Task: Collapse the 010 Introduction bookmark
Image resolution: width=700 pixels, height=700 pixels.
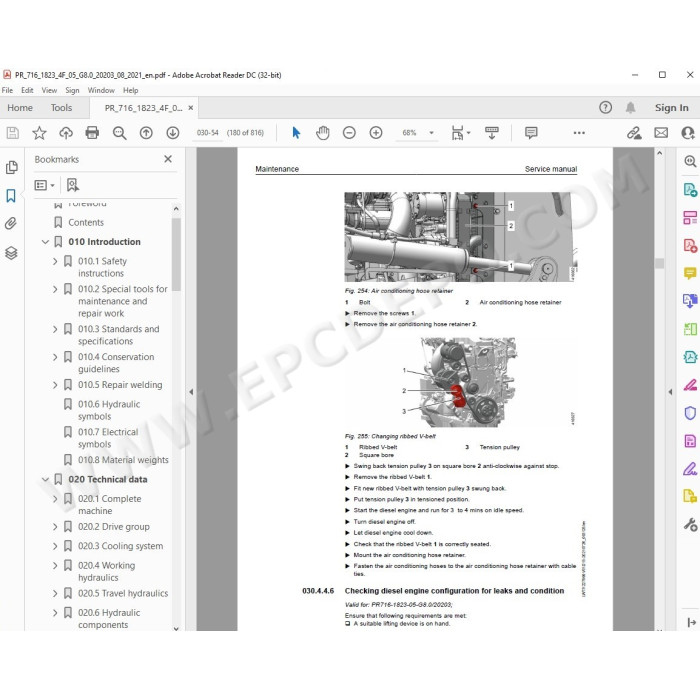Action: coord(45,242)
